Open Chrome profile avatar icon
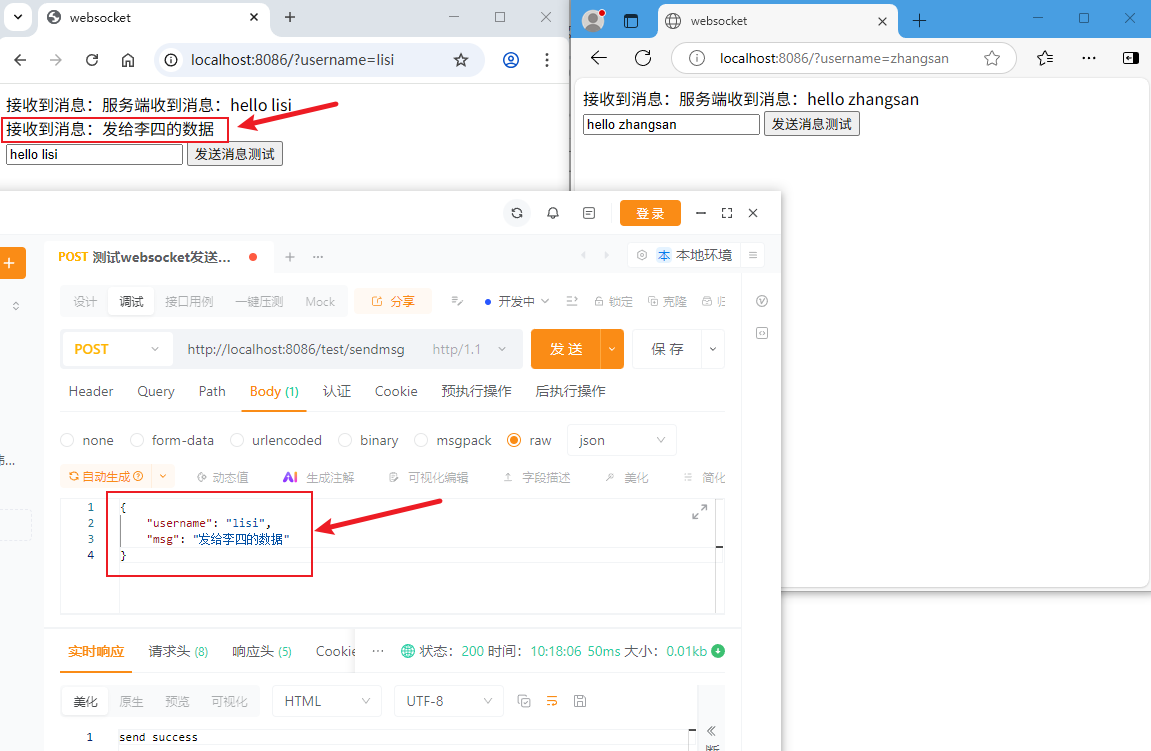This screenshot has width=1151, height=751. [x=511, y=60]
